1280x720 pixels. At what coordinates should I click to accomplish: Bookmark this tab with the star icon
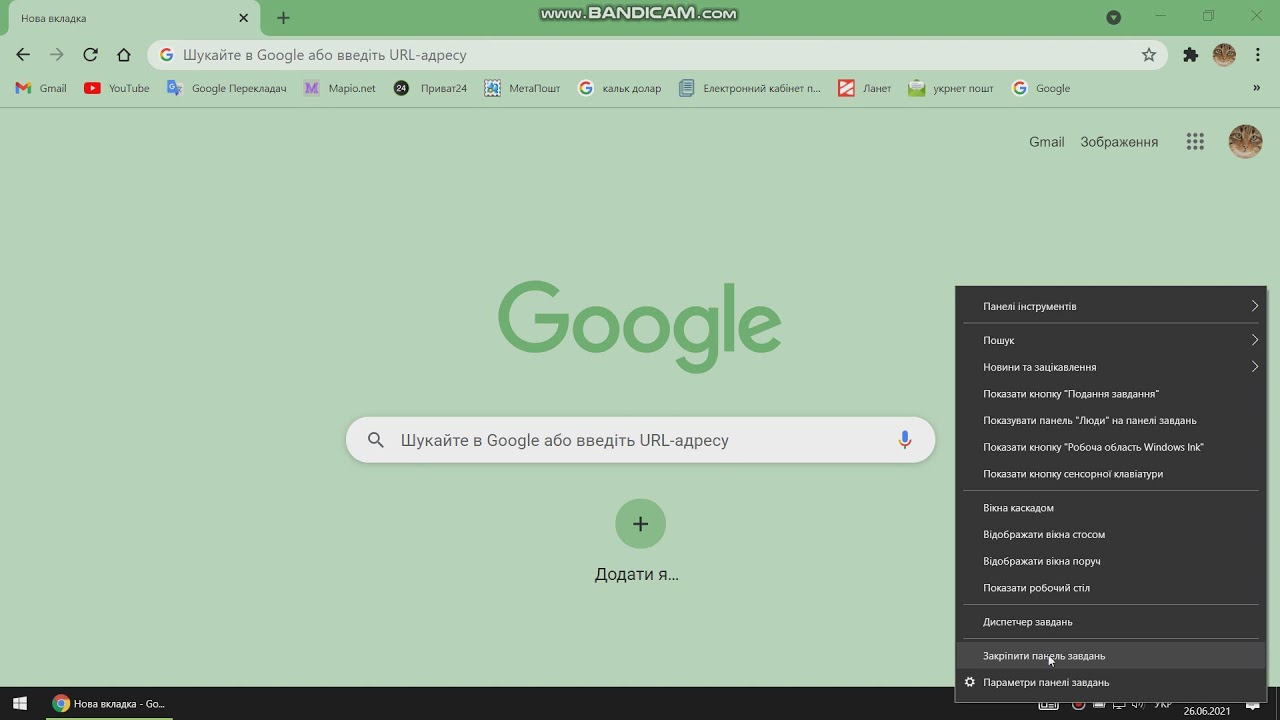click(1149, 55)
